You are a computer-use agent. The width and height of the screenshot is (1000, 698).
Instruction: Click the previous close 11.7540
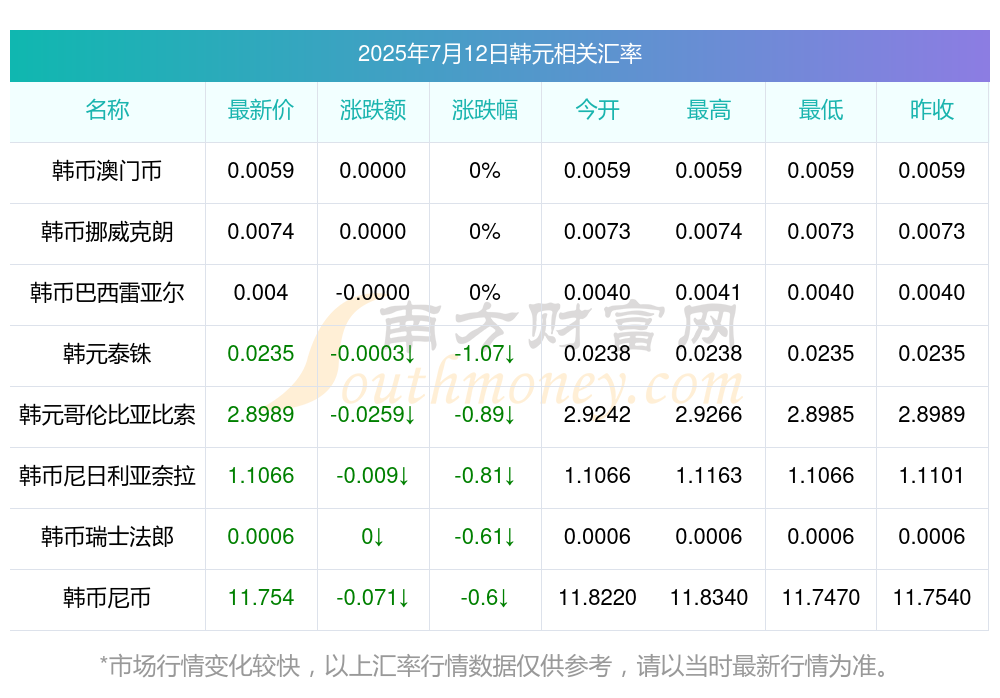click(932, 598)
